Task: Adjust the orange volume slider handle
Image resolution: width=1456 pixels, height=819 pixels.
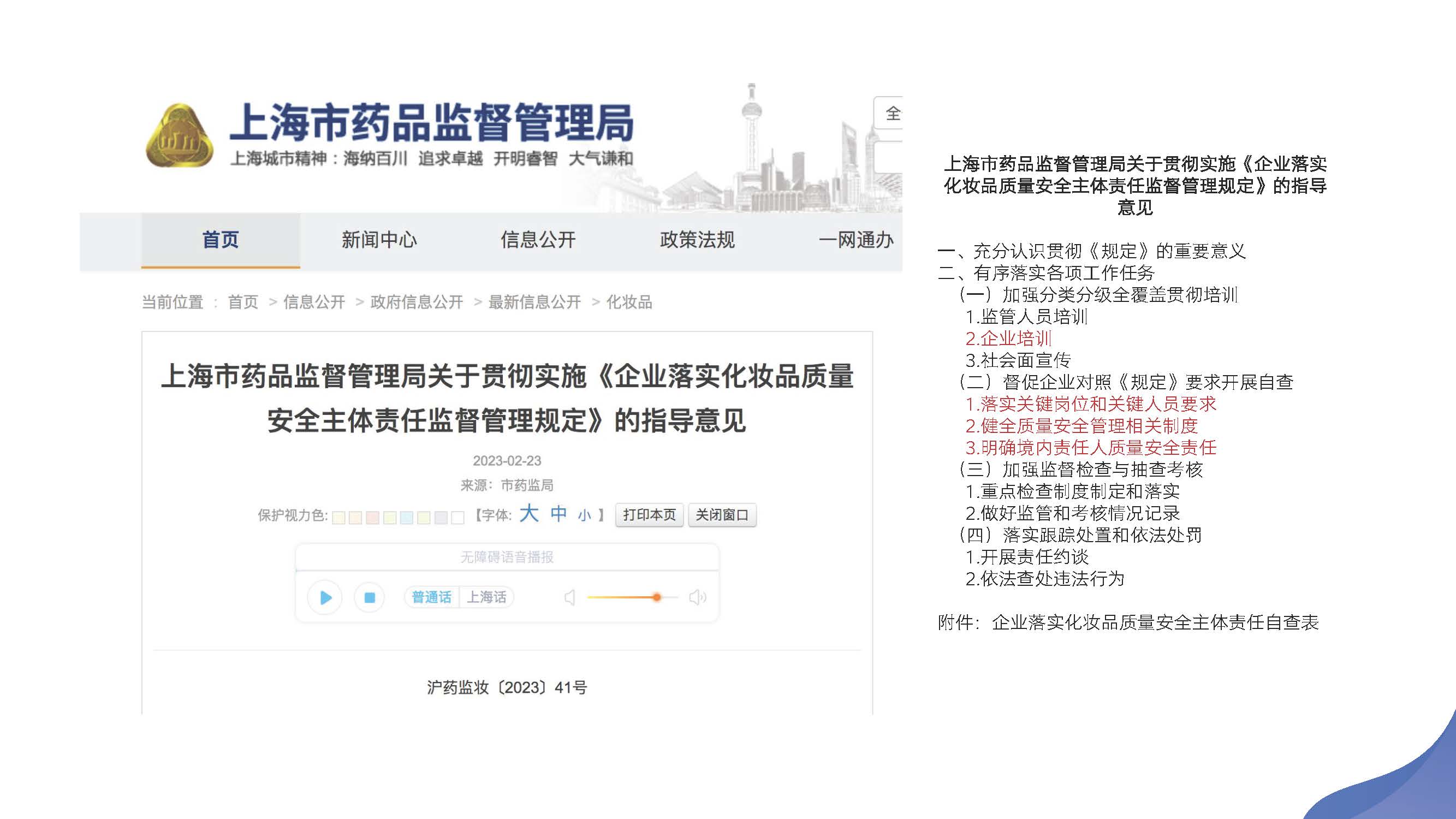Action: [656, 597]
